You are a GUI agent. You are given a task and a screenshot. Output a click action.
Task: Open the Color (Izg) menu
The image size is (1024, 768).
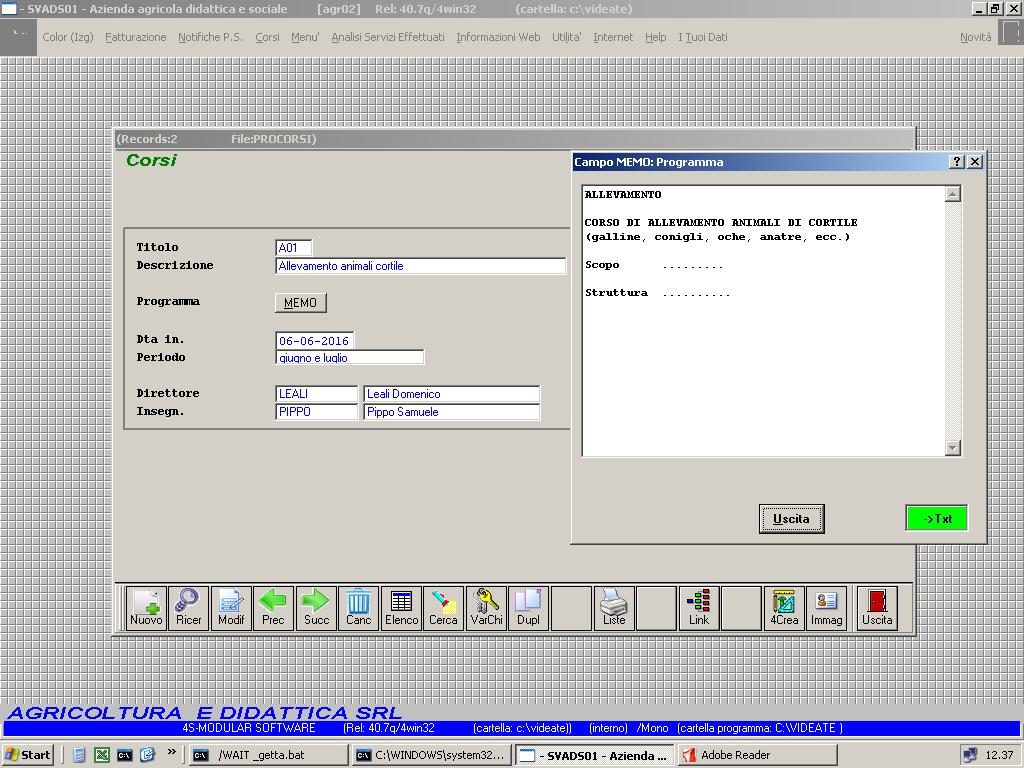[x=68, y=37]
